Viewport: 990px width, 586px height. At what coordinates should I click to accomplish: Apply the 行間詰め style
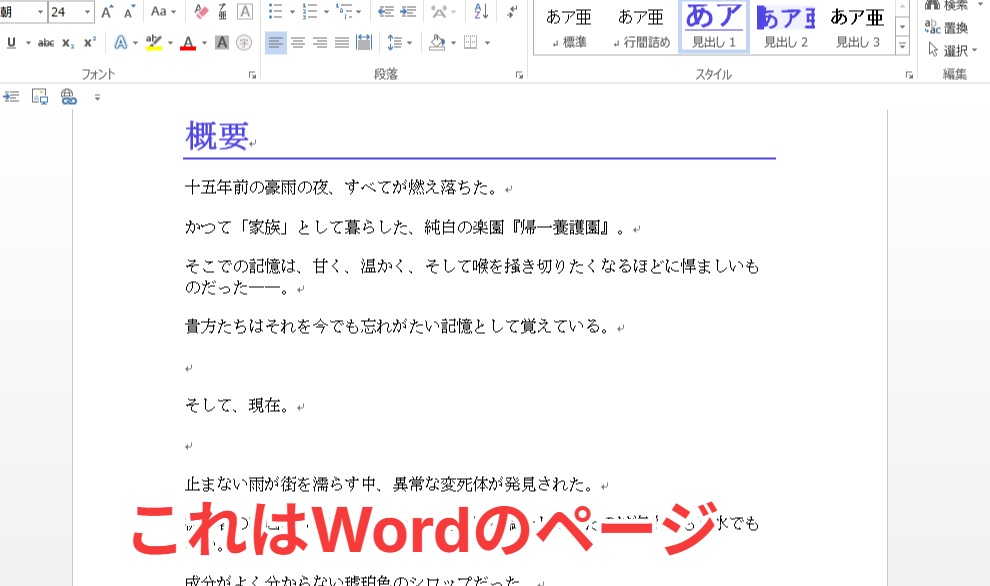pos(641,27)
